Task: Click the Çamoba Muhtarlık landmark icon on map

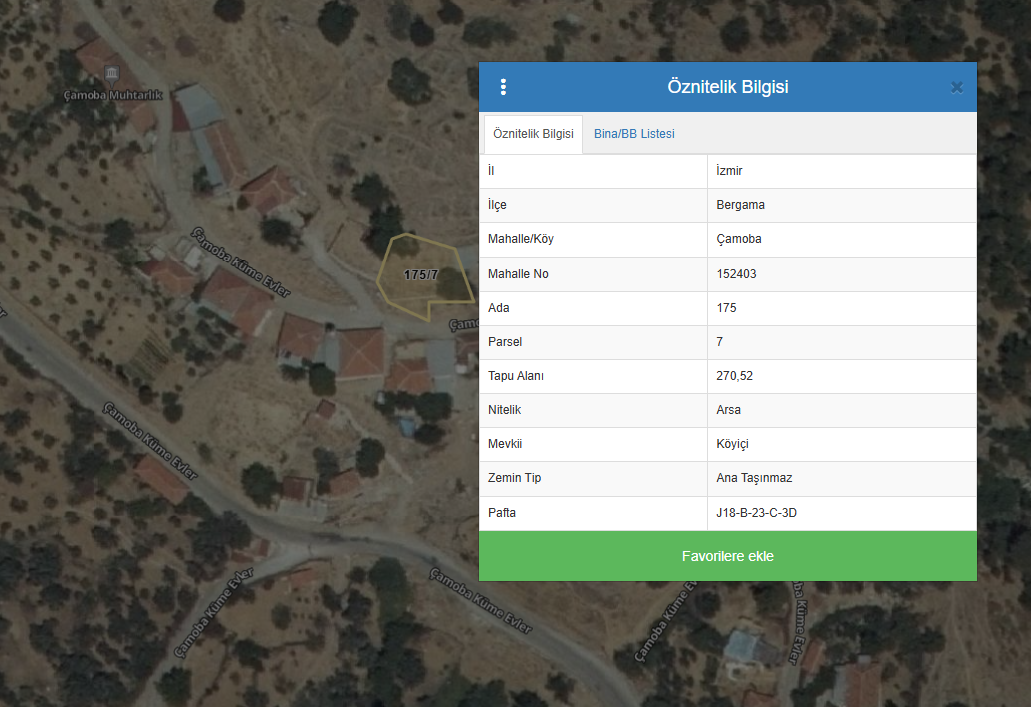Action: [x=110, y=76]
